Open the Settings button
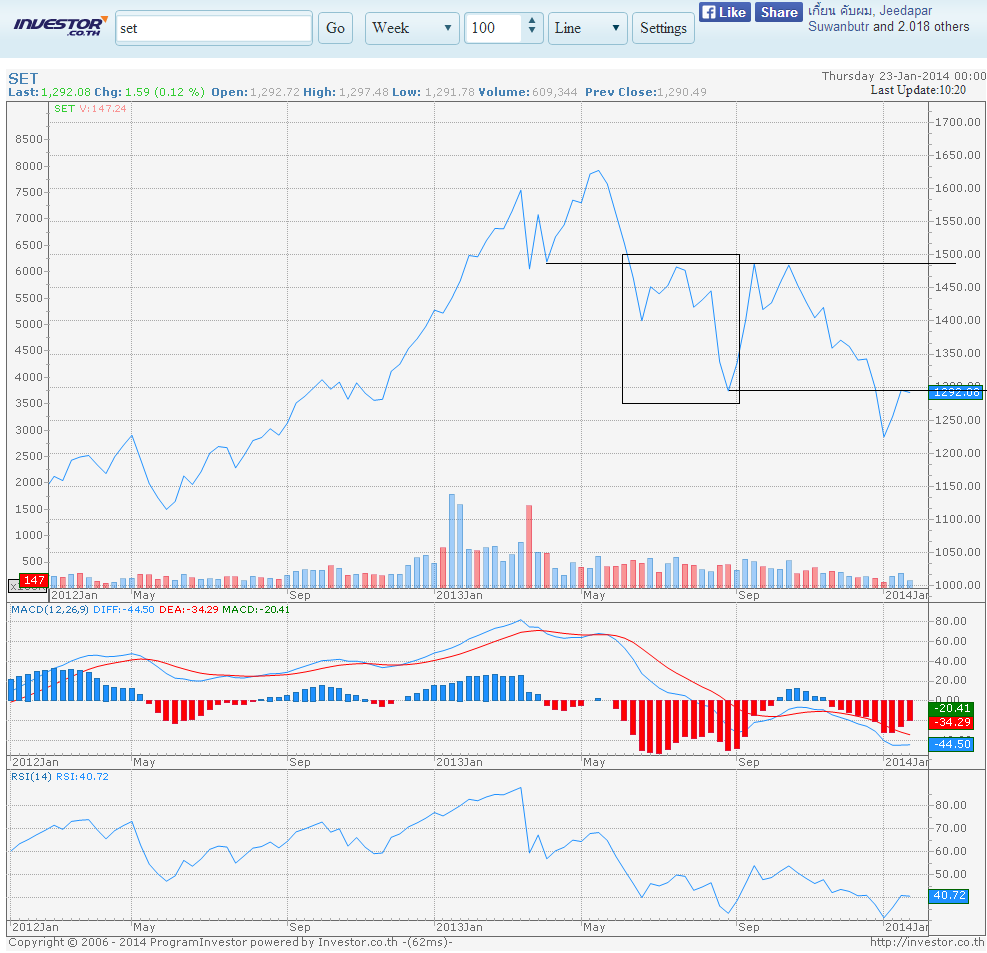This screenshot has width=987, height=953. (663, 28)
